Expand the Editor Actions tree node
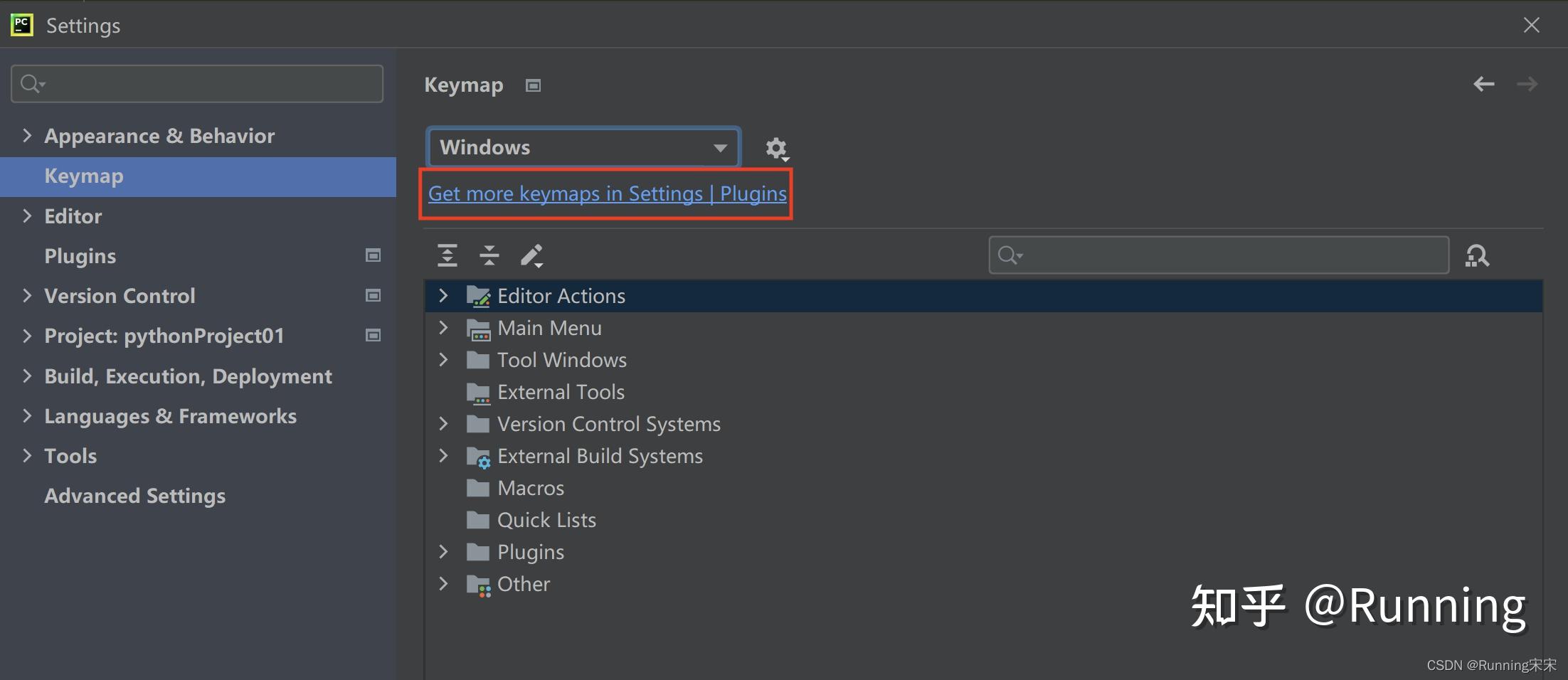Screen dimensions: 1568x680 coord(443,296)
